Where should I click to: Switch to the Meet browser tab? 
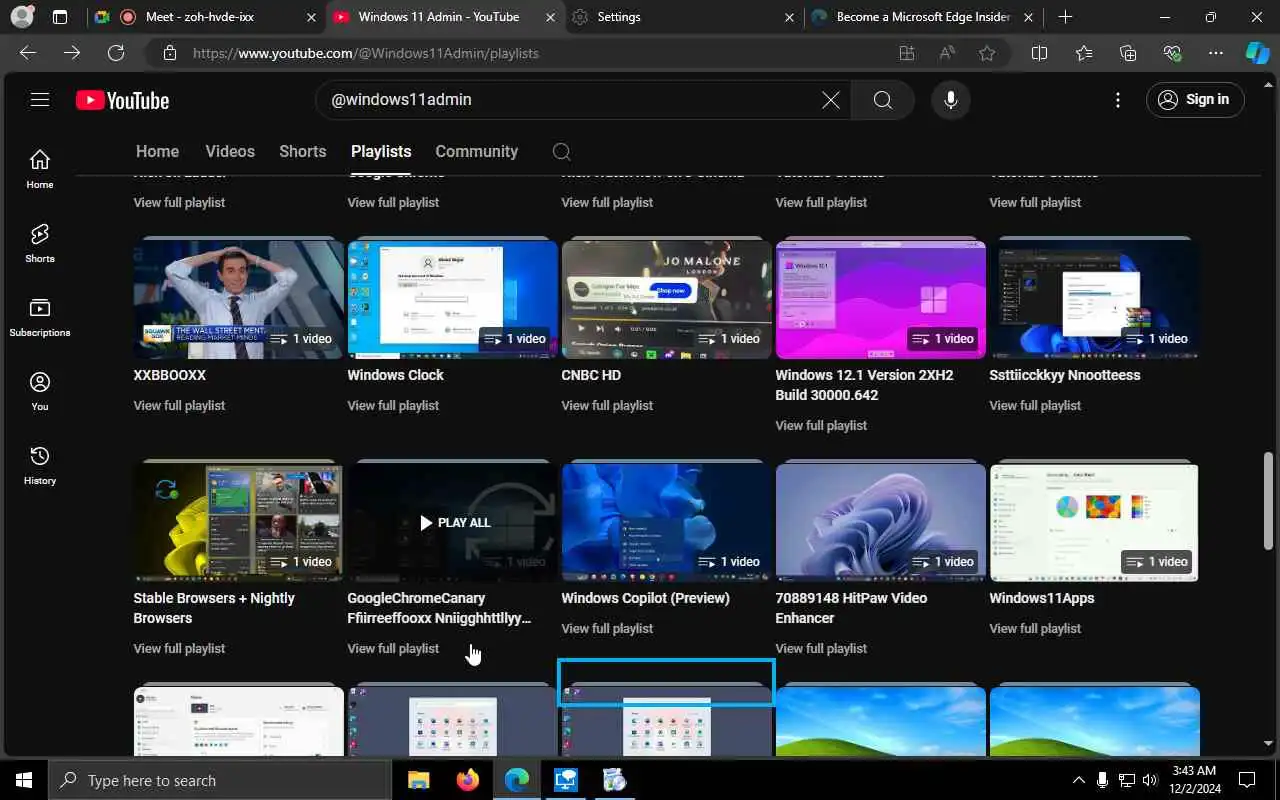pos(206,17)
